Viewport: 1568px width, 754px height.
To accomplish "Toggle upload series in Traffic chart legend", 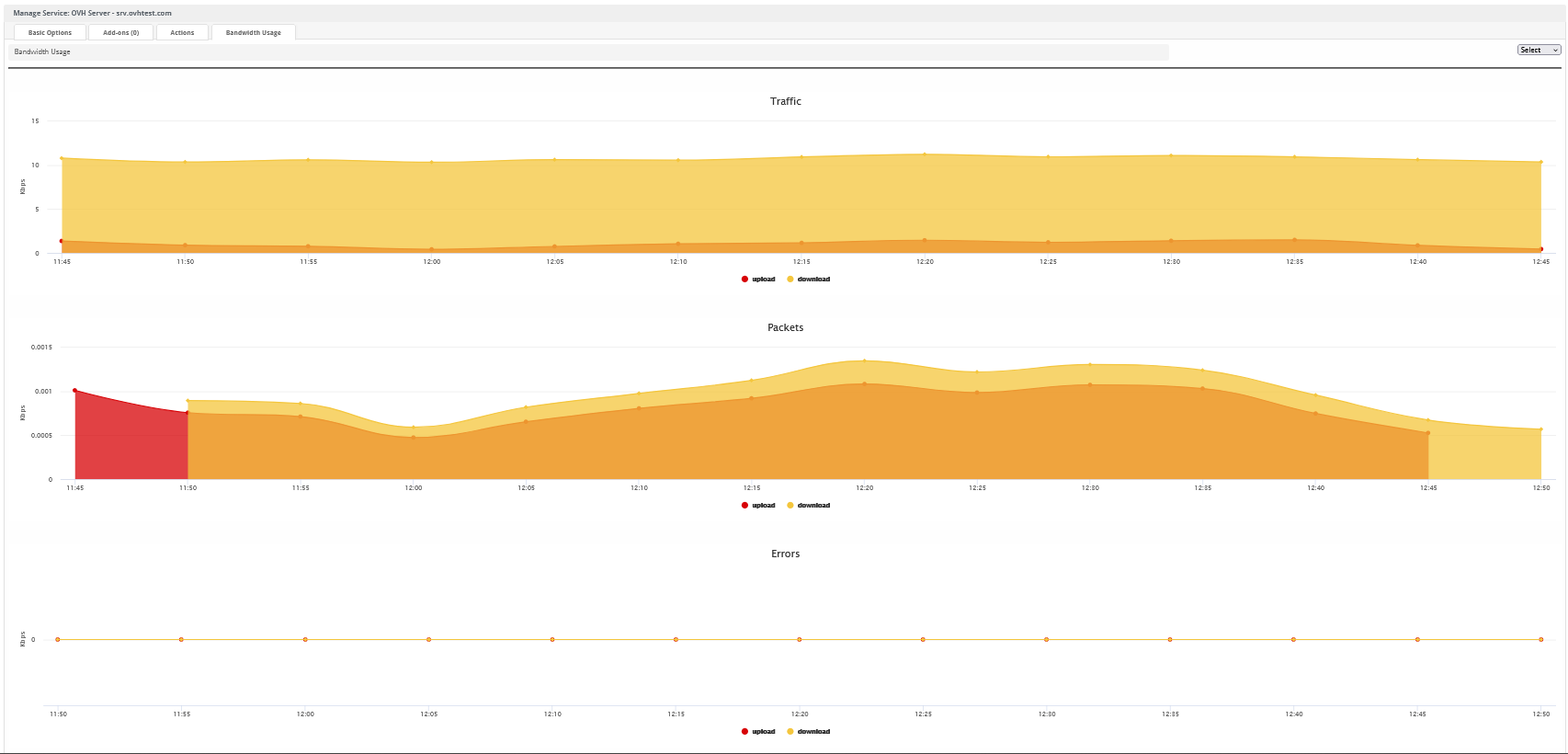I will [758, 279].
